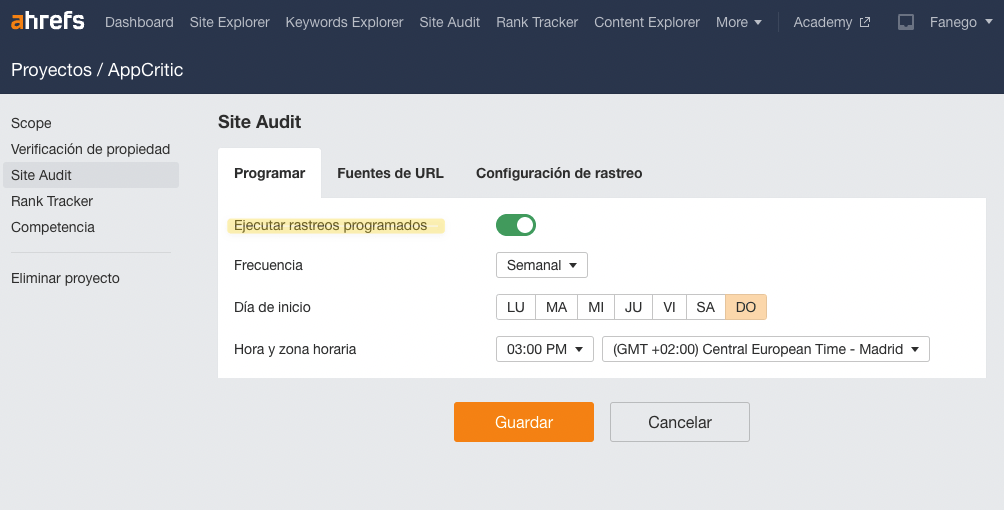Viewport: 1004px width, 510px height.
Task: Open Site Explorer in top navigation
Action: [229, 22]
